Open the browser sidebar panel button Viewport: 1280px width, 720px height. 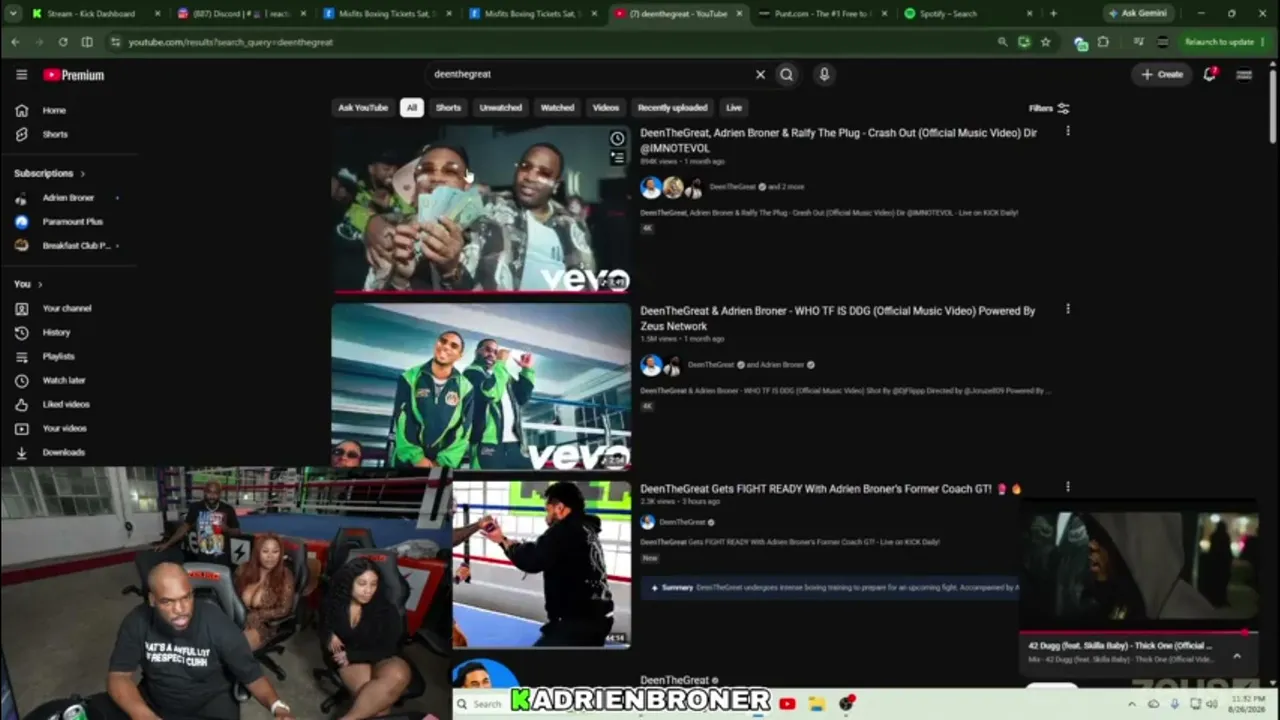pos(87,42)
